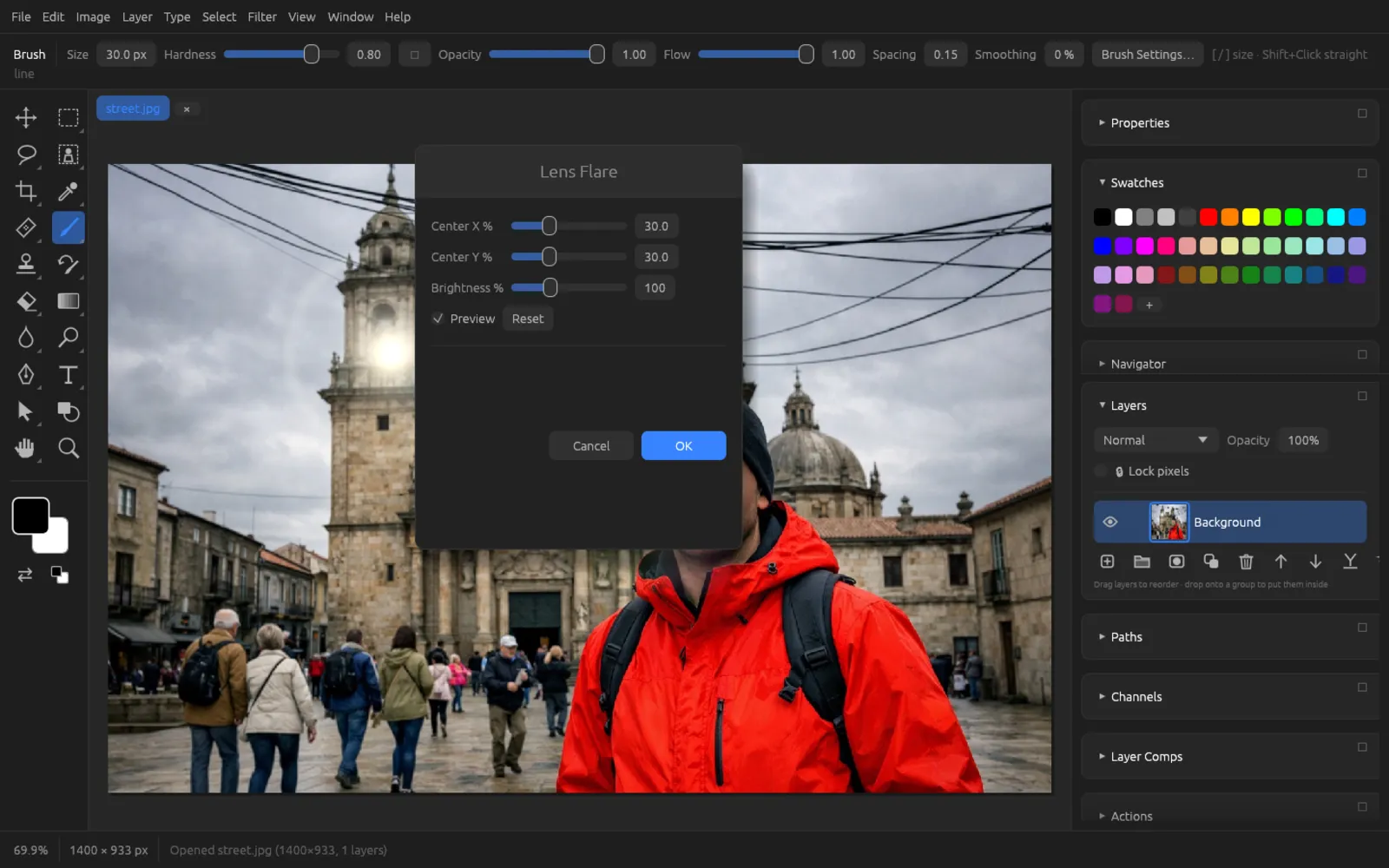This screenshot has width=1389, height=868.
Task: Choose the Crop tool
Action: point(26,191)
